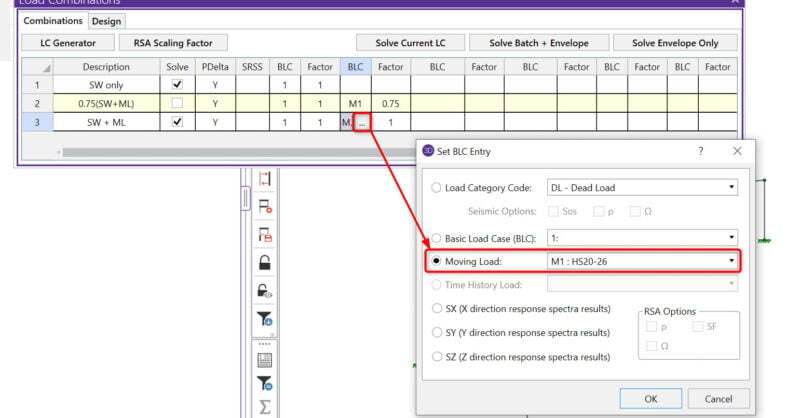Open the Basic Load Case dropdown
800x418 pixels.
(643, 238)
